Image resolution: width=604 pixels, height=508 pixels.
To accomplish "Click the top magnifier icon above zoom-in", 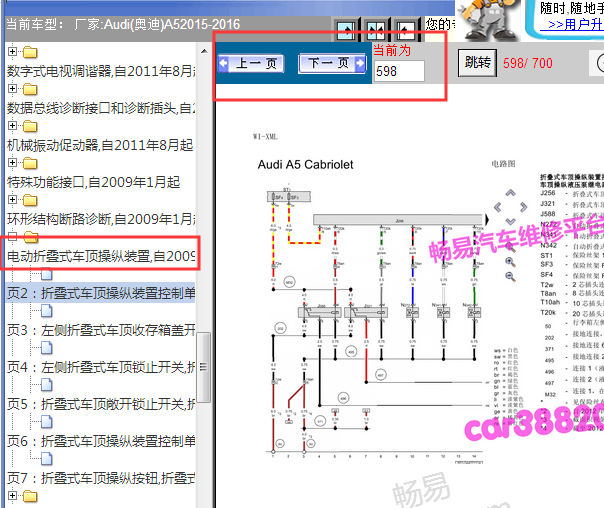I will click(510, 247).
